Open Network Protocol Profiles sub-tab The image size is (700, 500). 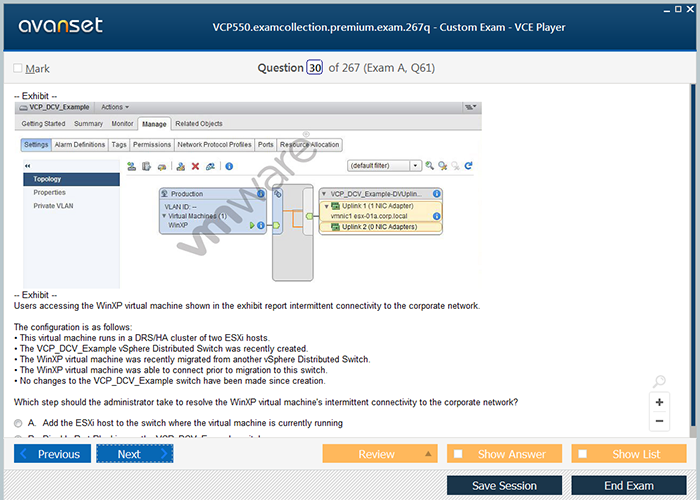tap(214, 145)
